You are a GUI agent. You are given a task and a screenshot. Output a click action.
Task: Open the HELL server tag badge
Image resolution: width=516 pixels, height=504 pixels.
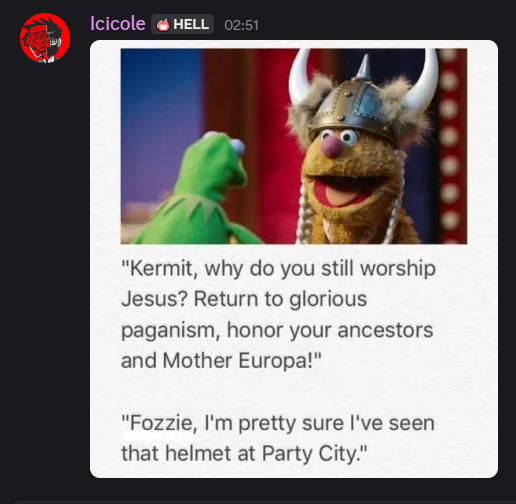click(x=182, y=24)
